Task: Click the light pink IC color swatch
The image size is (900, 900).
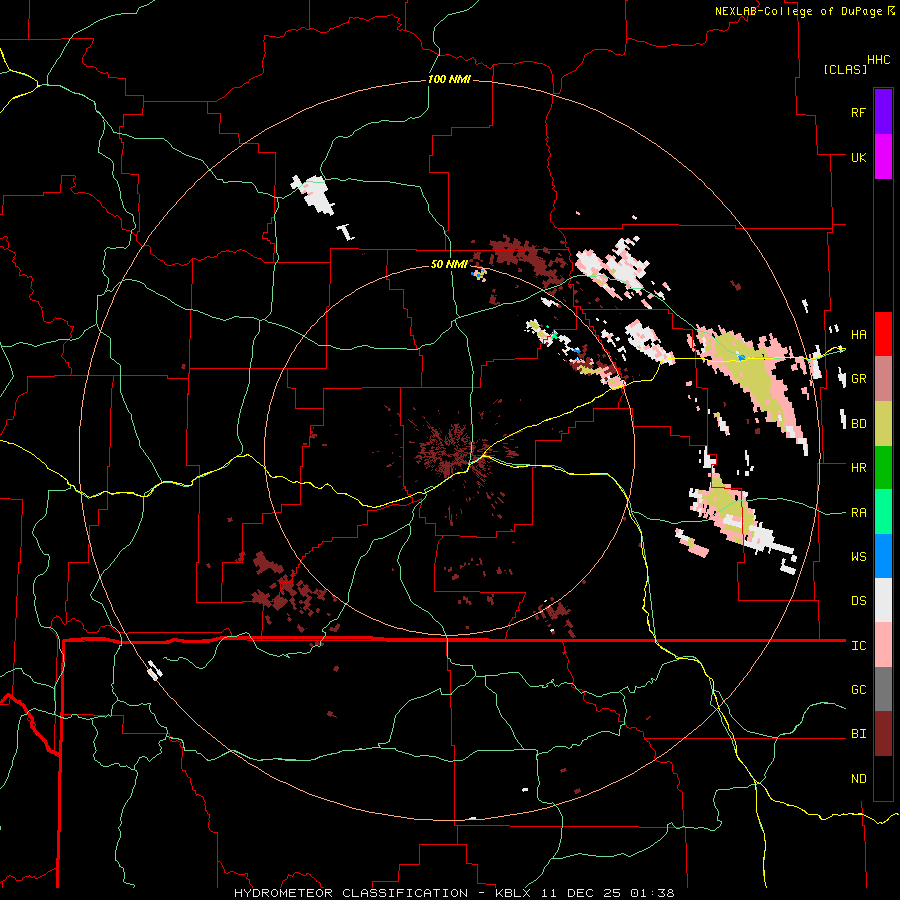Action: point(883,645)
